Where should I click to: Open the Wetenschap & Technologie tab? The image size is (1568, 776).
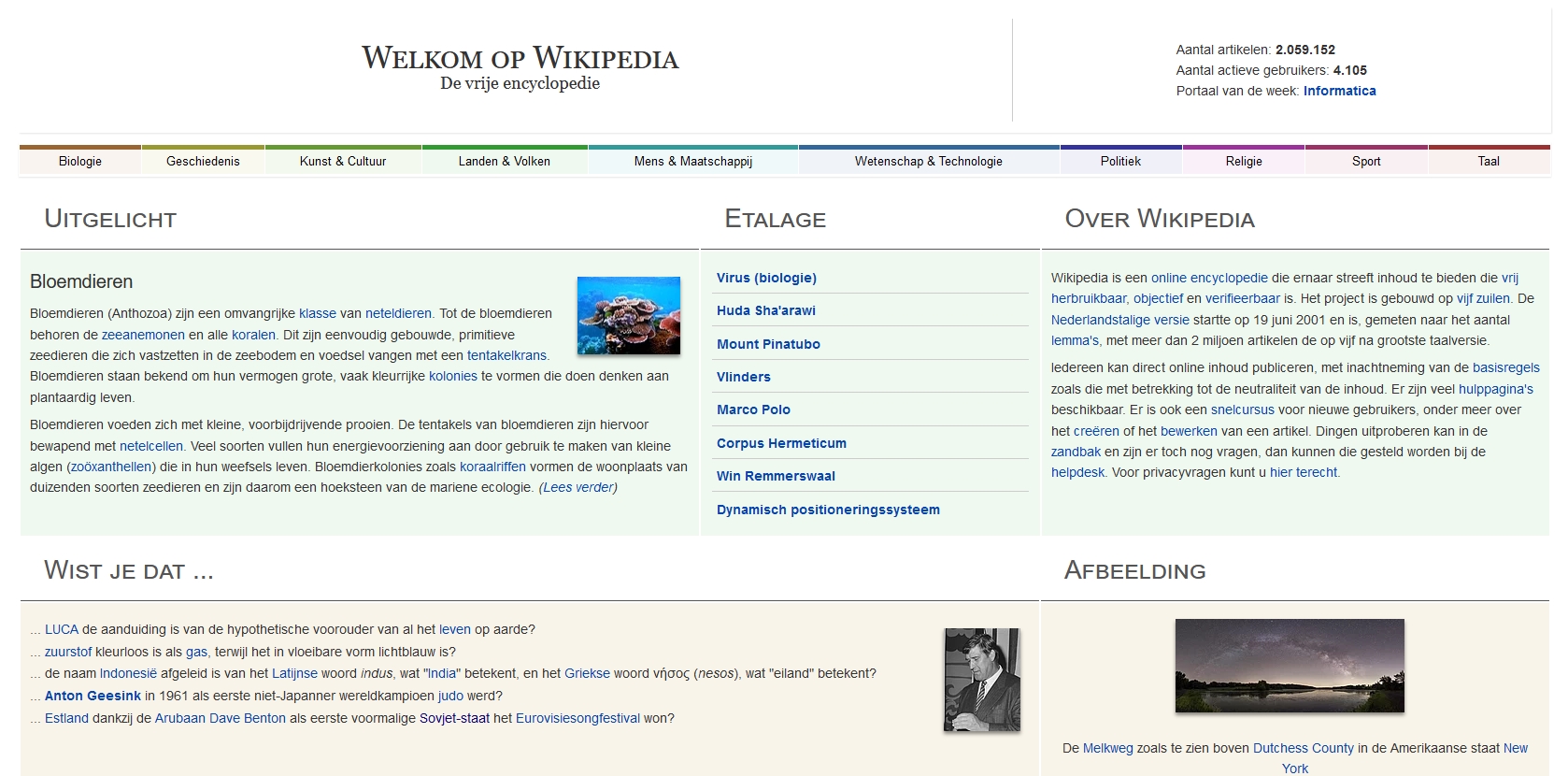tap(929, 161)
